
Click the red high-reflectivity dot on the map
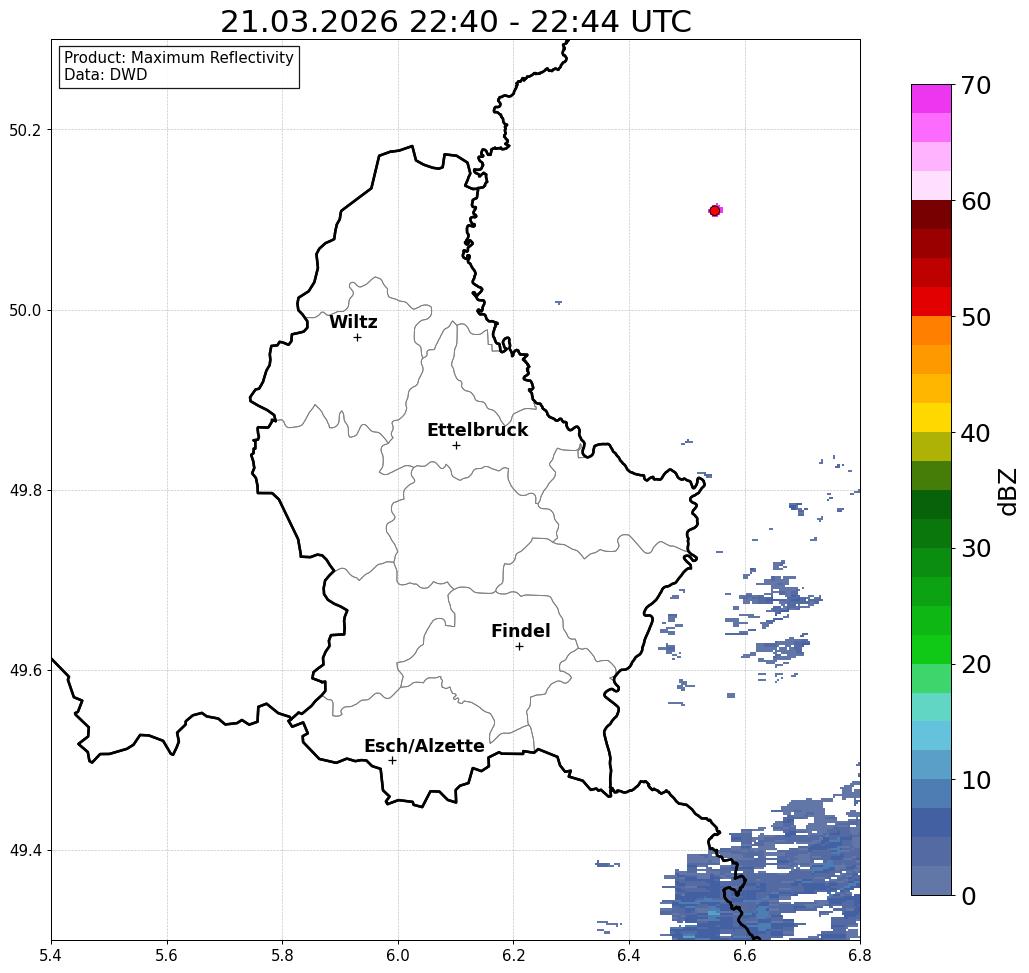(x=715, y=211)
